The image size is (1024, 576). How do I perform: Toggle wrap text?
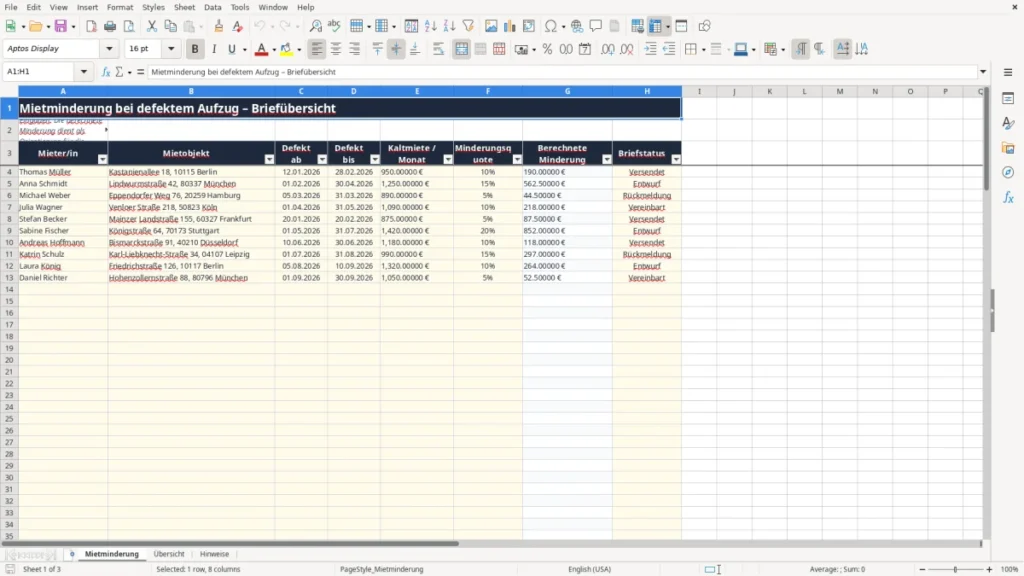[438, 49]
